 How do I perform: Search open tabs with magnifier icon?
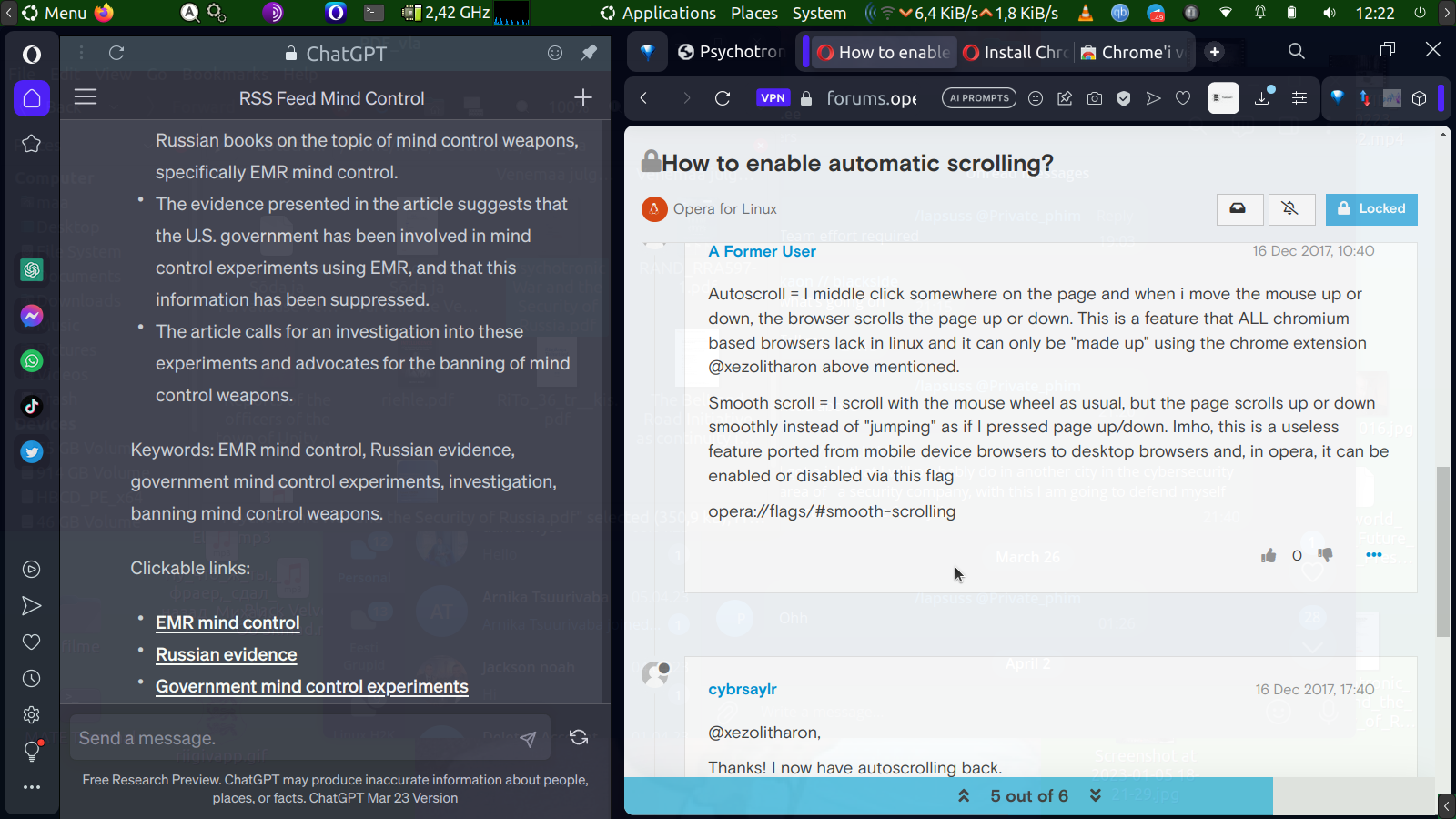(x=1297, y=52)
